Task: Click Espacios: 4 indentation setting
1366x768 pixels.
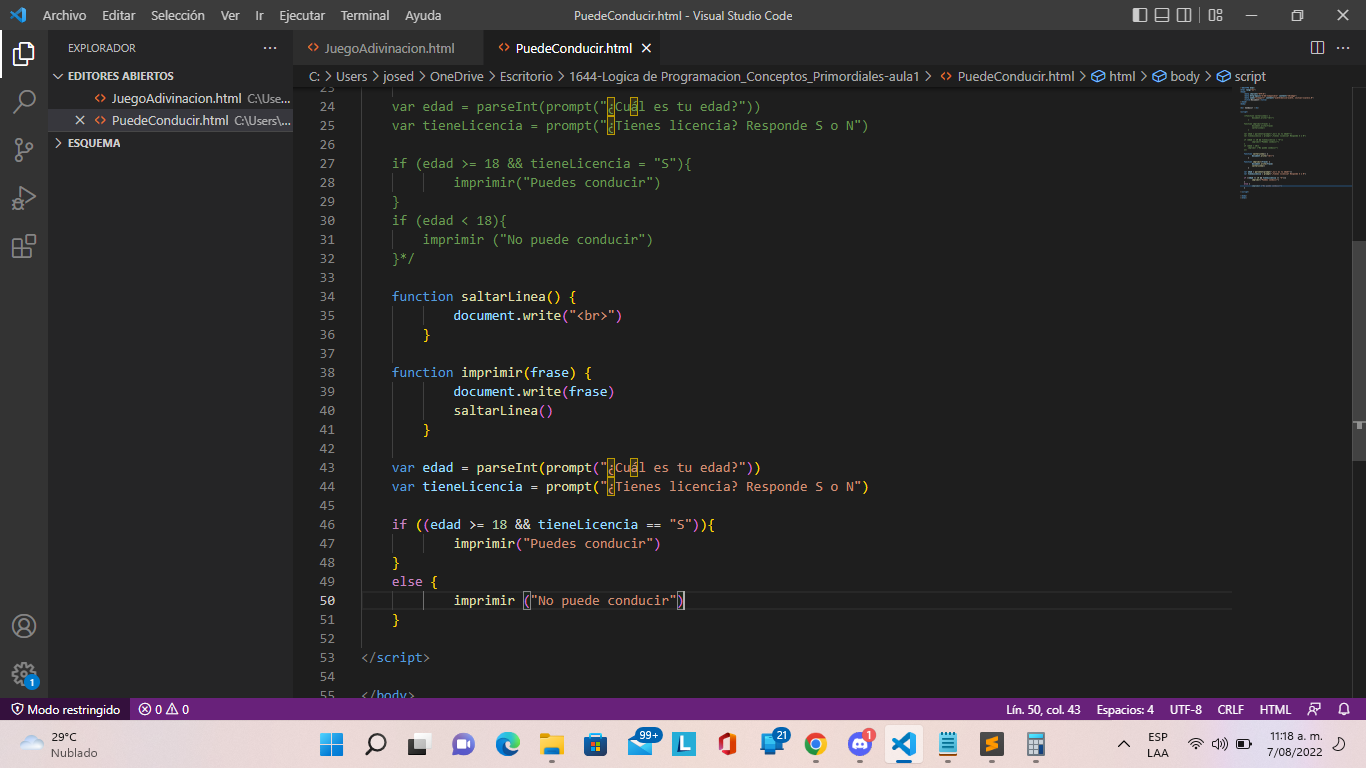Action: (1125, 709)
